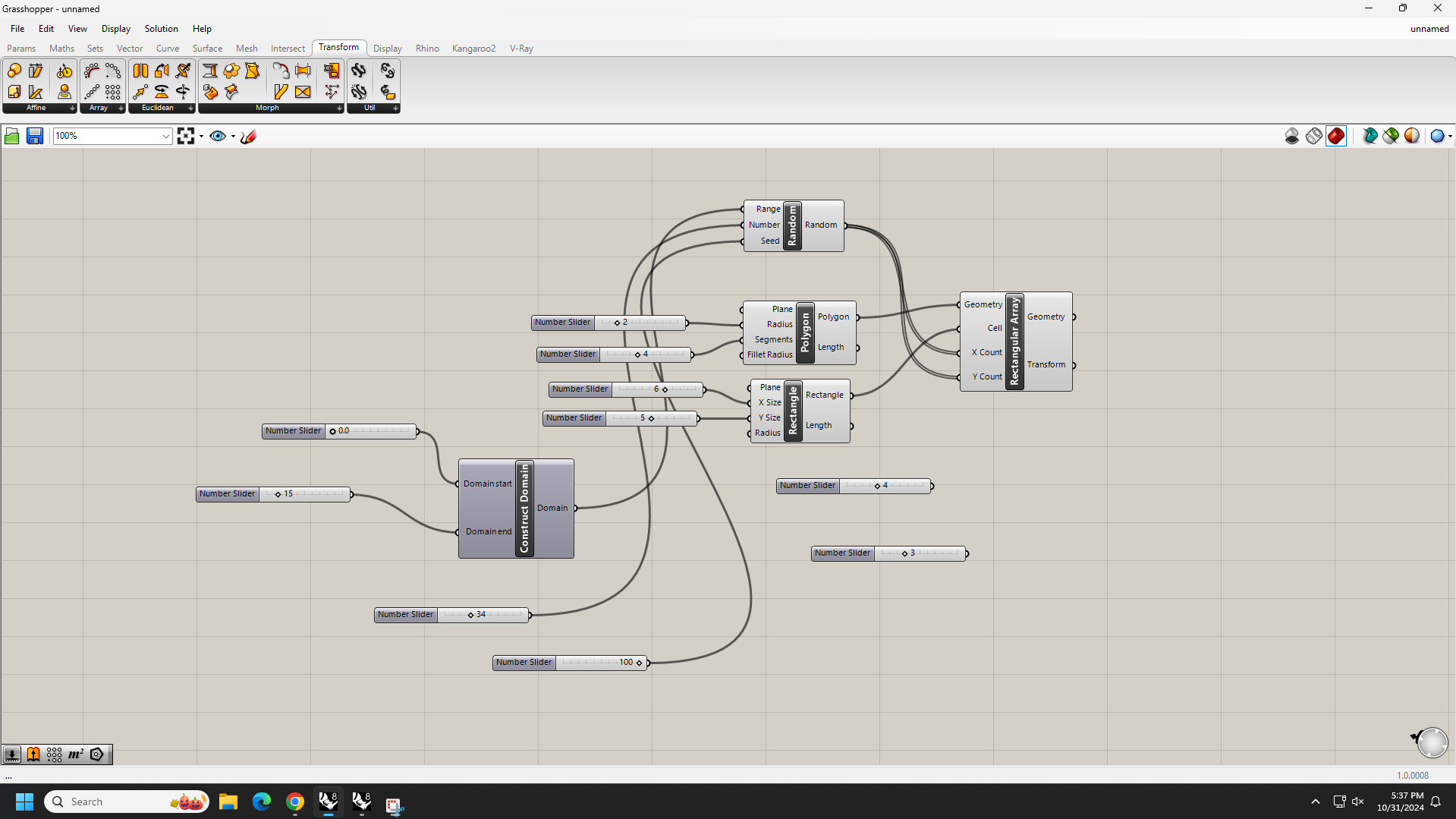Switch to the Kangaroo2 tab
1456x819 pixels.
[473, 49]
